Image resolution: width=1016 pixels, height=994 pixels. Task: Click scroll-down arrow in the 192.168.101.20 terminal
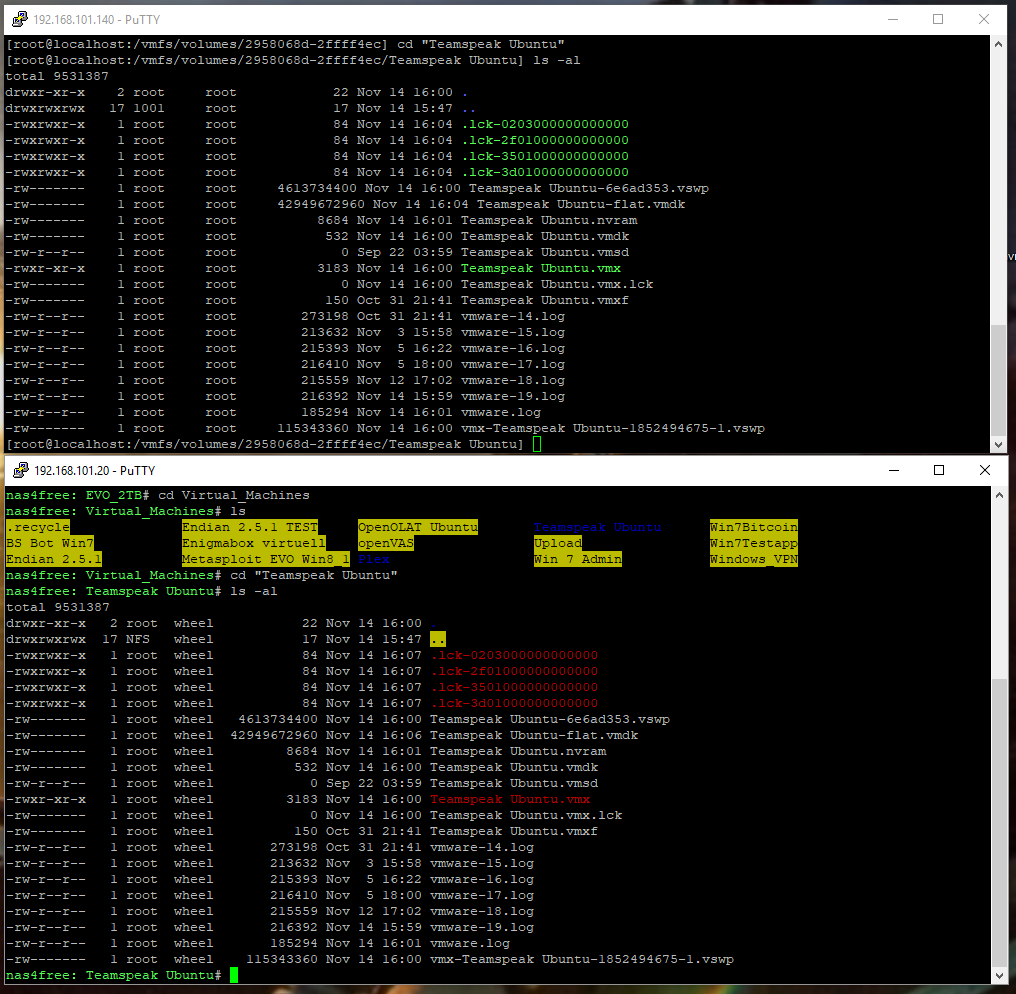[999, 974]
